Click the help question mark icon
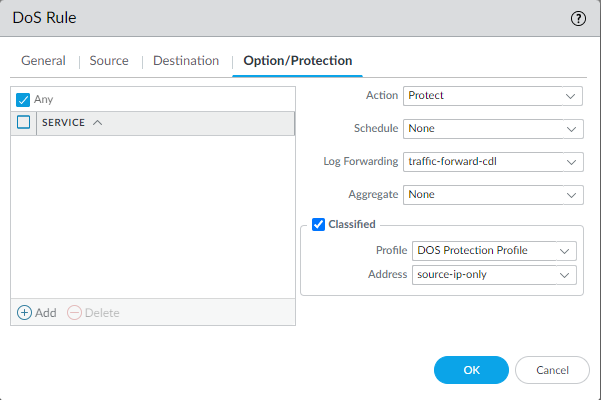 point(578,18)
